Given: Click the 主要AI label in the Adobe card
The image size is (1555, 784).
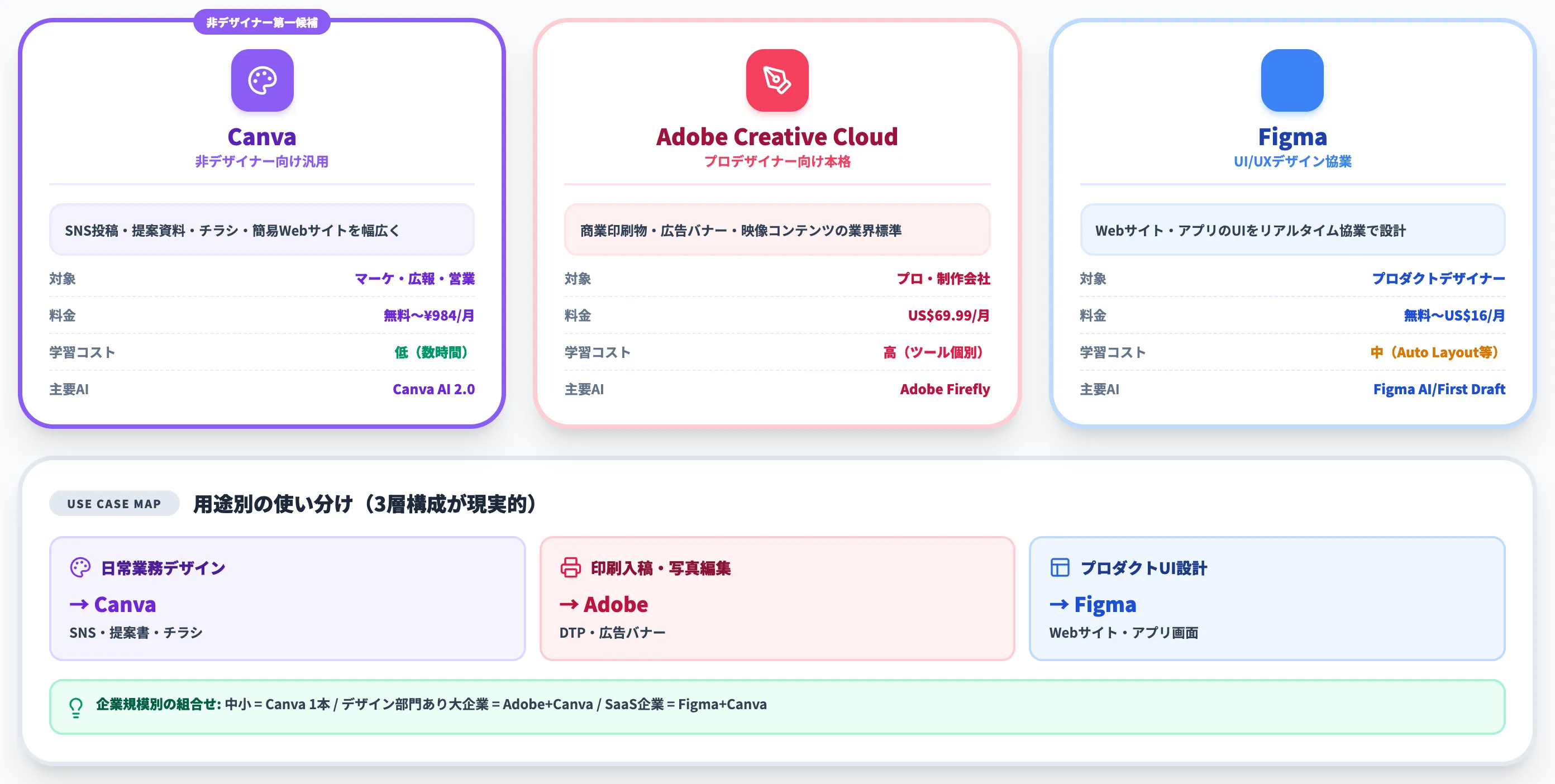Looking at the screenshot, I should (x=584, y=389).
